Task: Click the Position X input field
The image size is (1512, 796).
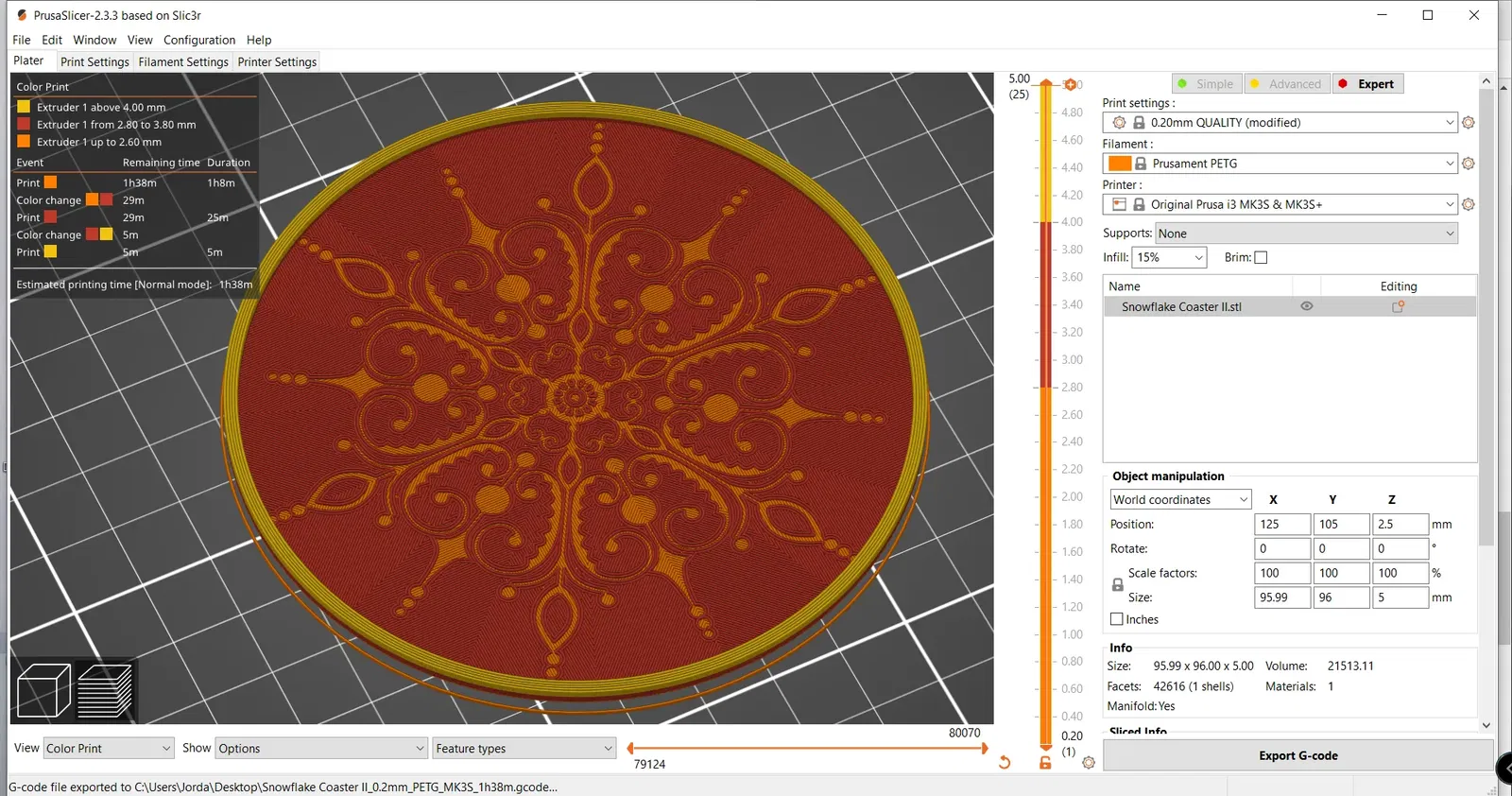Action: pyautogui.click(x=1282, y=524)
